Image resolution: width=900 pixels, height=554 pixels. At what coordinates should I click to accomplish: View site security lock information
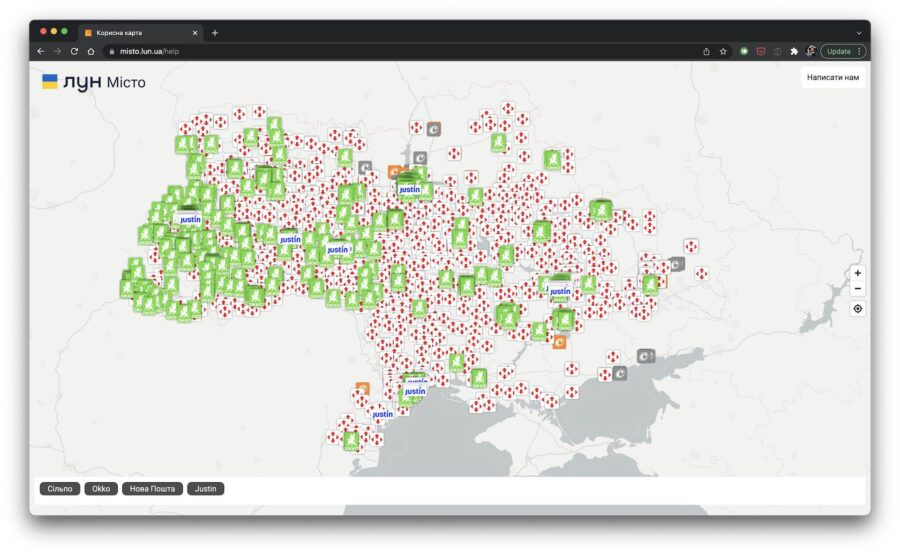pyautogui.click(x=111, y=51)
